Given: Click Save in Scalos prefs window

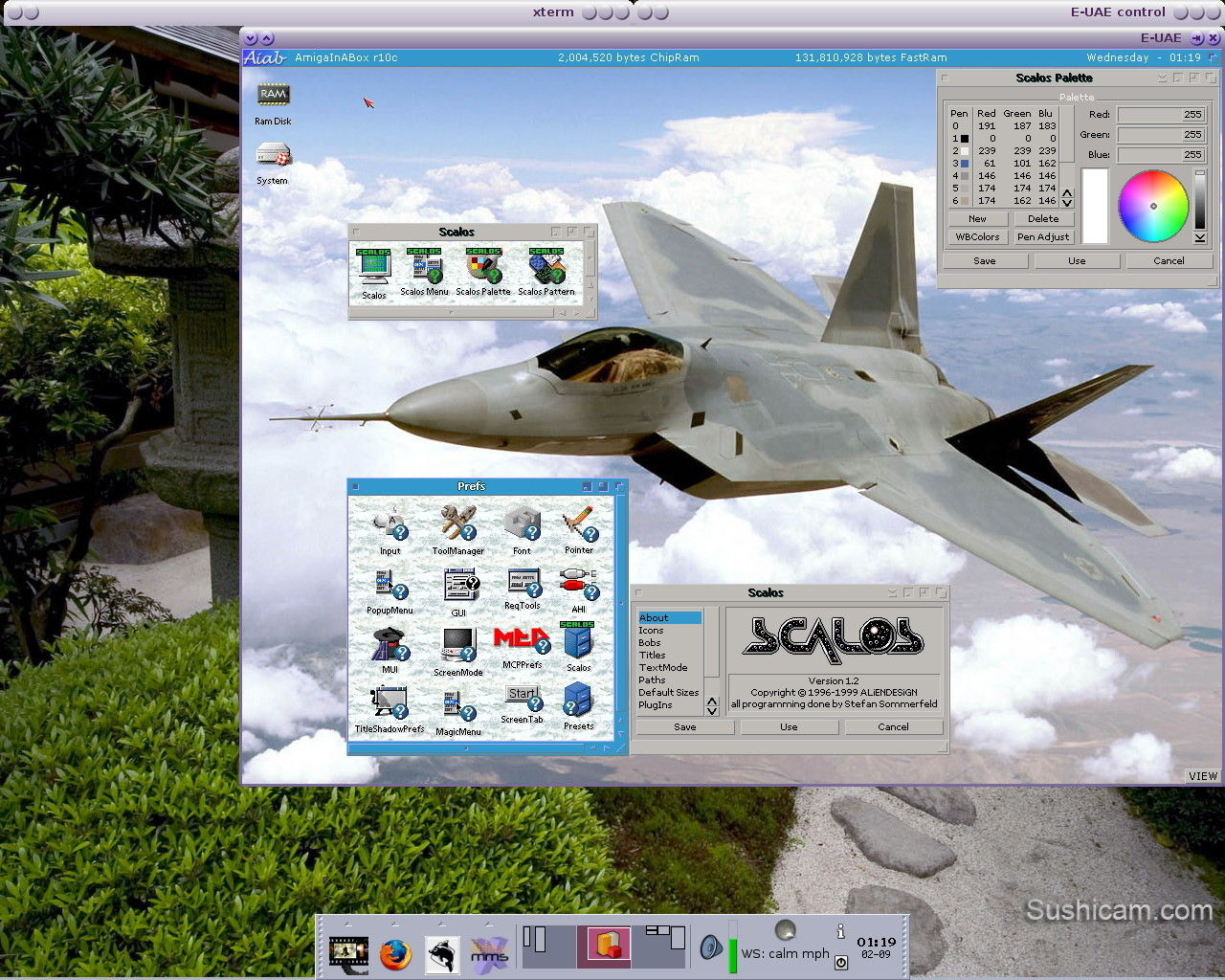Looking at the screenshot, I should 685,727.
